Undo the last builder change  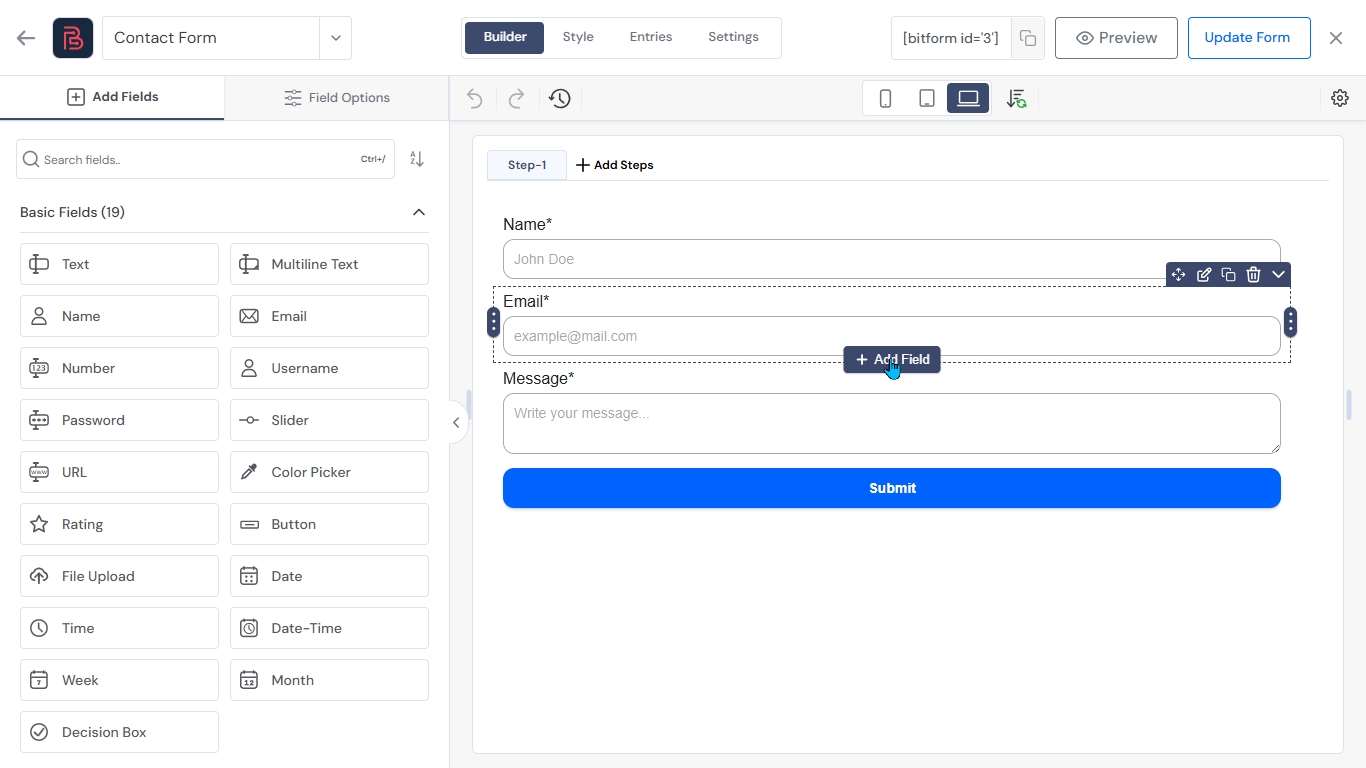[475, 98]
